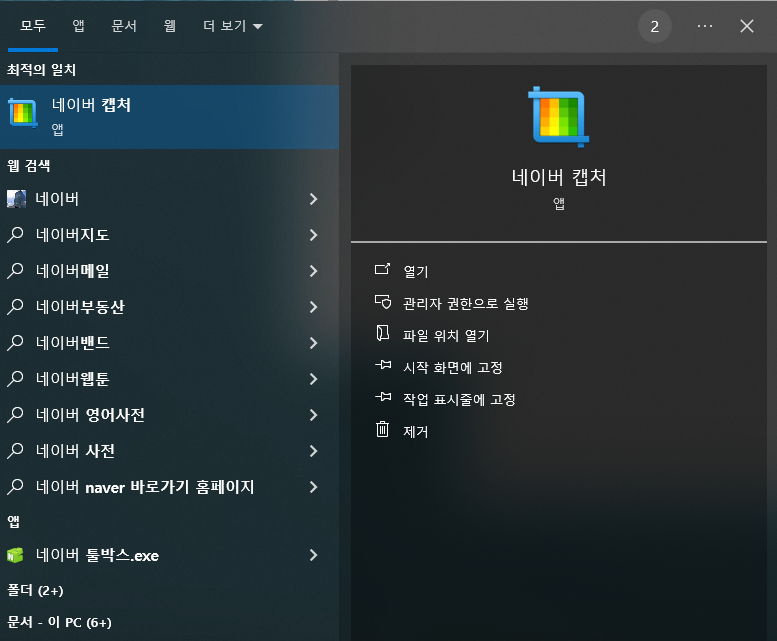Select the 네이버지도 search suggestion text
Screen dimensions: 777x641
(x=72, y=235)
